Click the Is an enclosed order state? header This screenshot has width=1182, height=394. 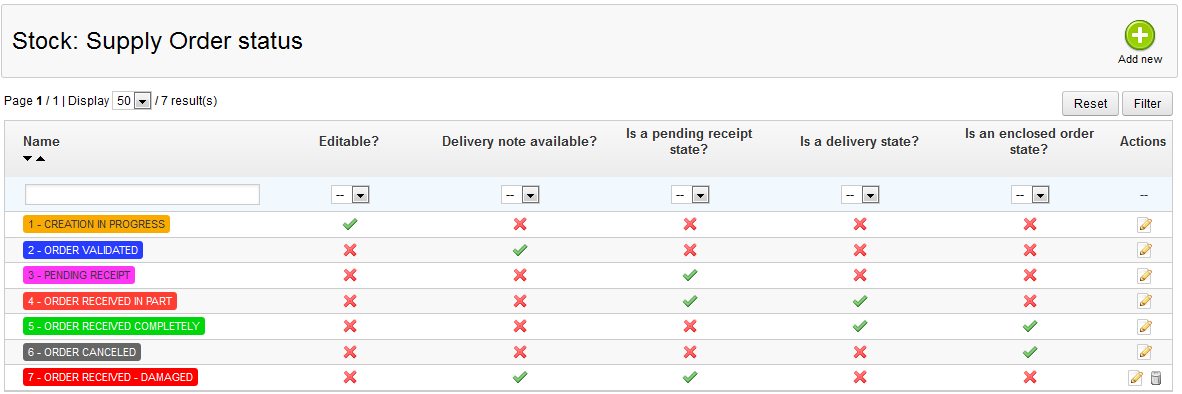[1030, 142]
